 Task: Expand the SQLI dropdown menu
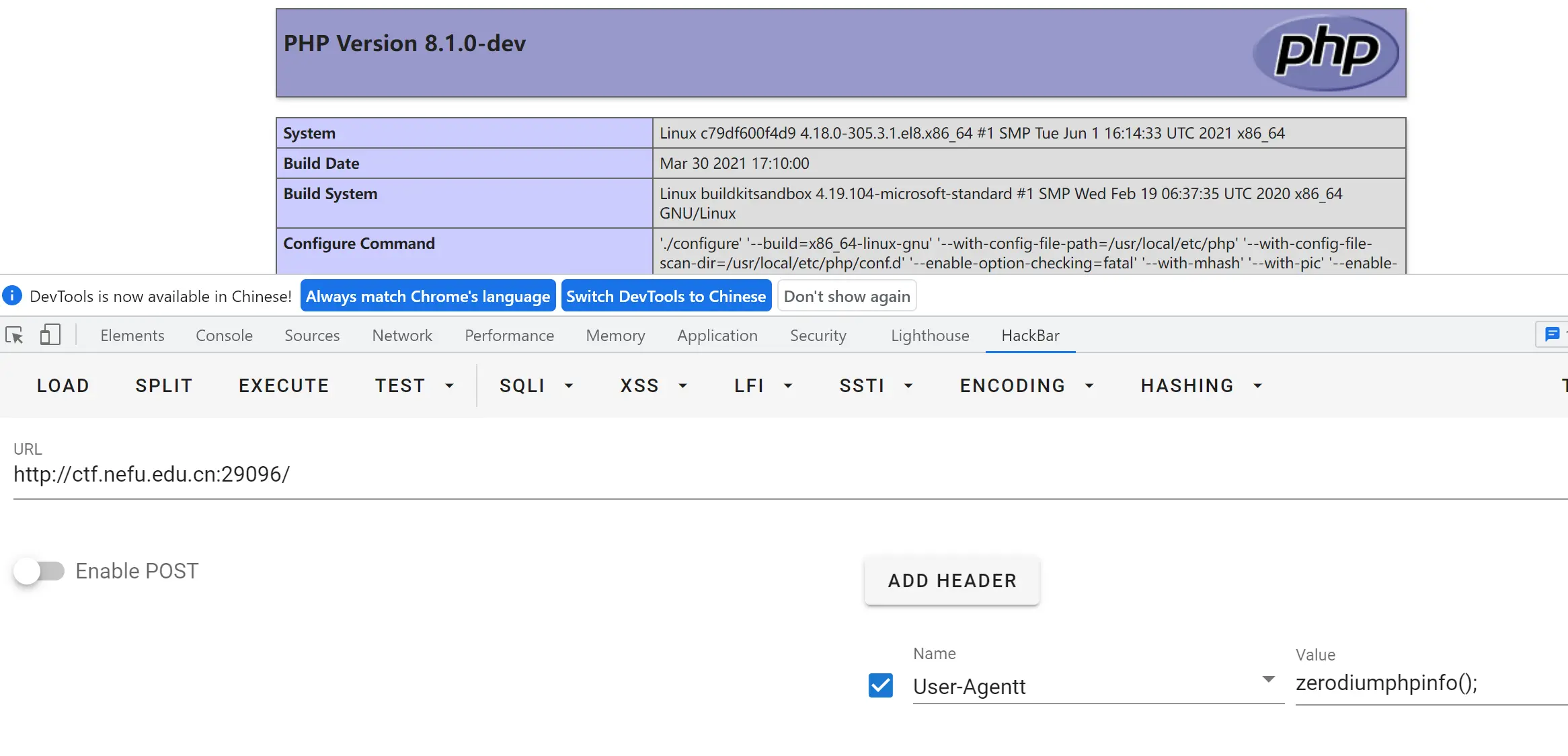coord(536,385)
